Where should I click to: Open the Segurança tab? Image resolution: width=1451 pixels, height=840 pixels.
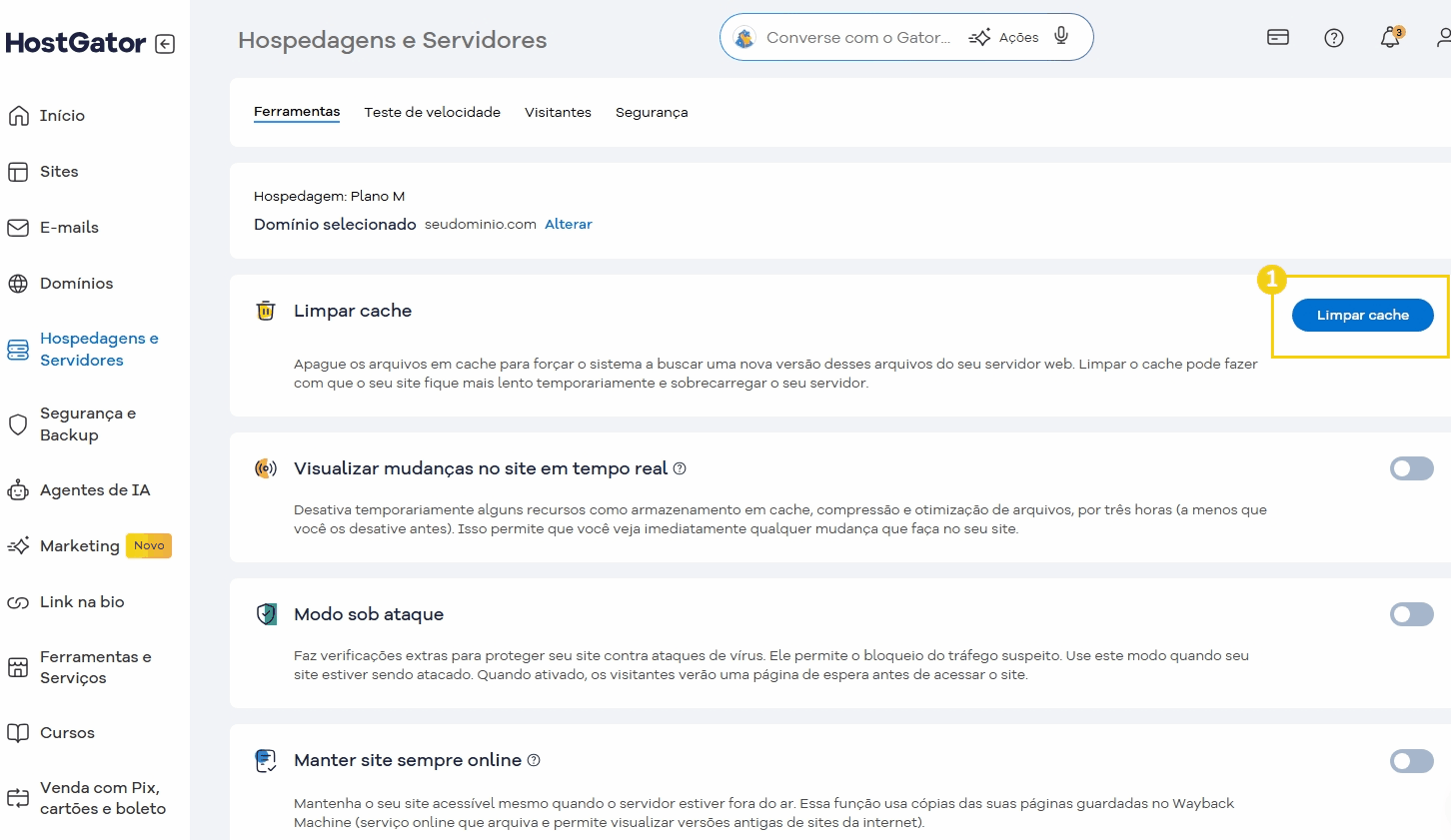pos(652,112)
